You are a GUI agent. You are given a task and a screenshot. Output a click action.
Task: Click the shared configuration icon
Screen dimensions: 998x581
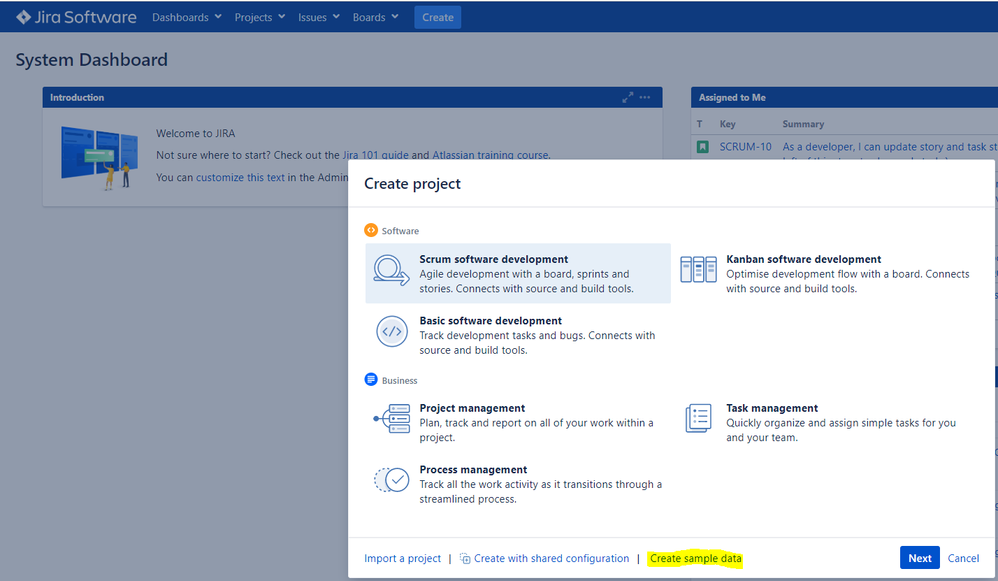click(465, 558)
